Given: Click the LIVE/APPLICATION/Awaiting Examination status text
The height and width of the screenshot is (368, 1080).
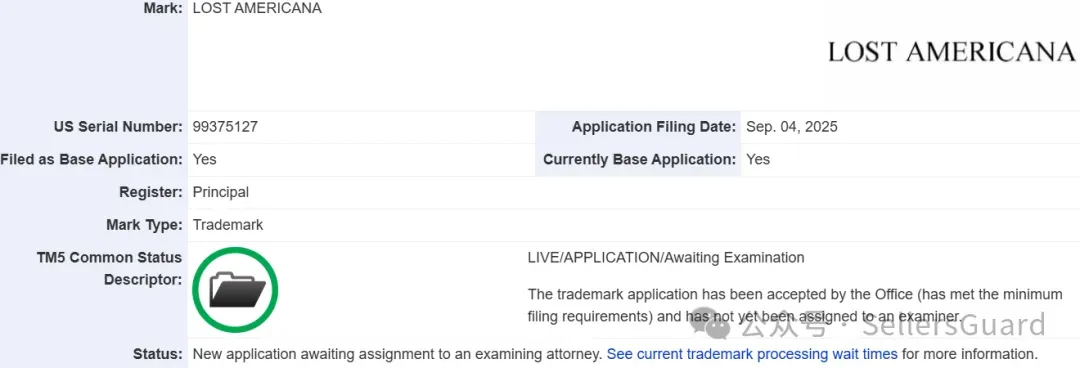Looking at the screenshot, I should coord(665,258).
